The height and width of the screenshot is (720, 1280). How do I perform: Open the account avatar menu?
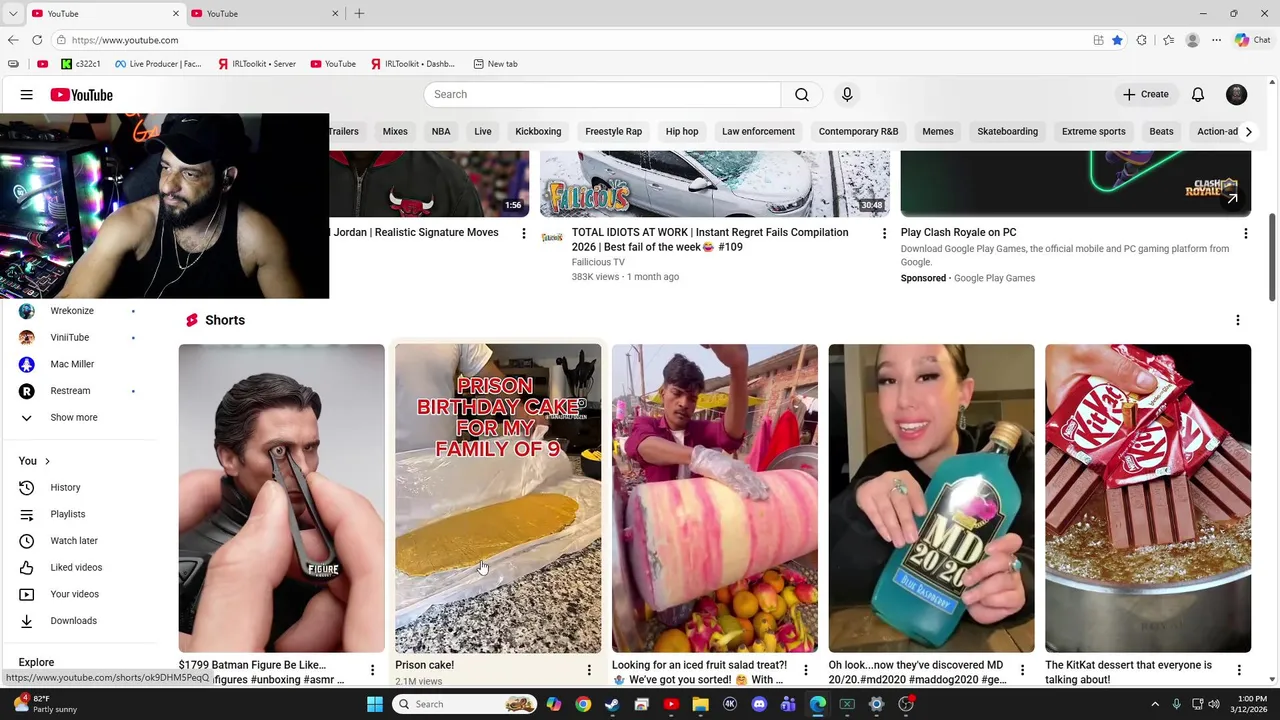pyautogui.click(x=1237, y=94)
